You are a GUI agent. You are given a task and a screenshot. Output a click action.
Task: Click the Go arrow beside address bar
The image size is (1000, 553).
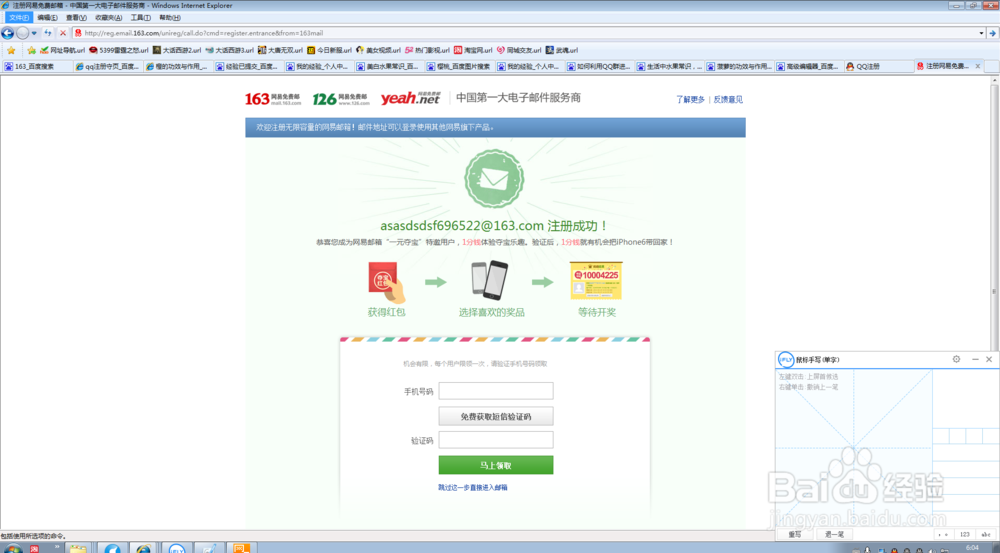(992, 33)
